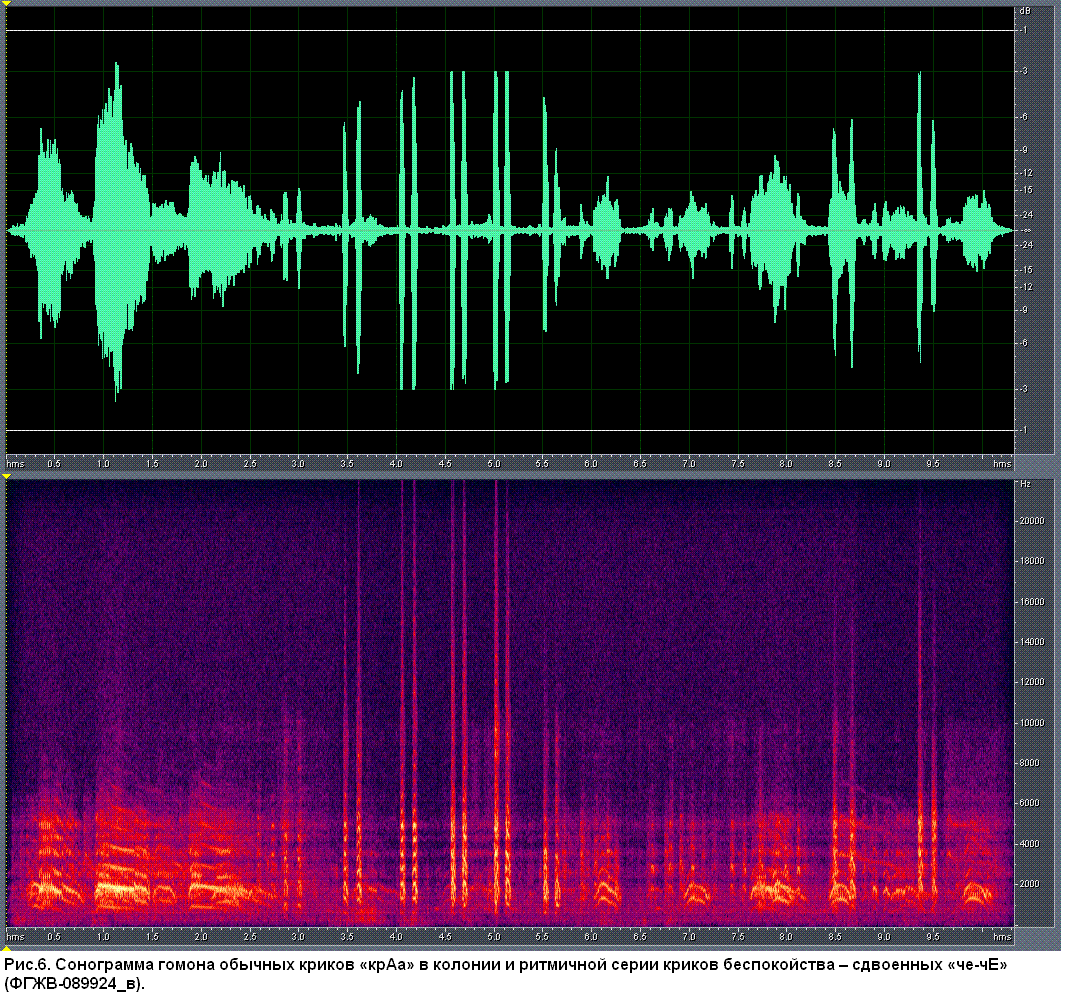Click 5.5 on the spectrogram time ruler
This screenshot has width=1068, height=1000.
coord(542,937)
